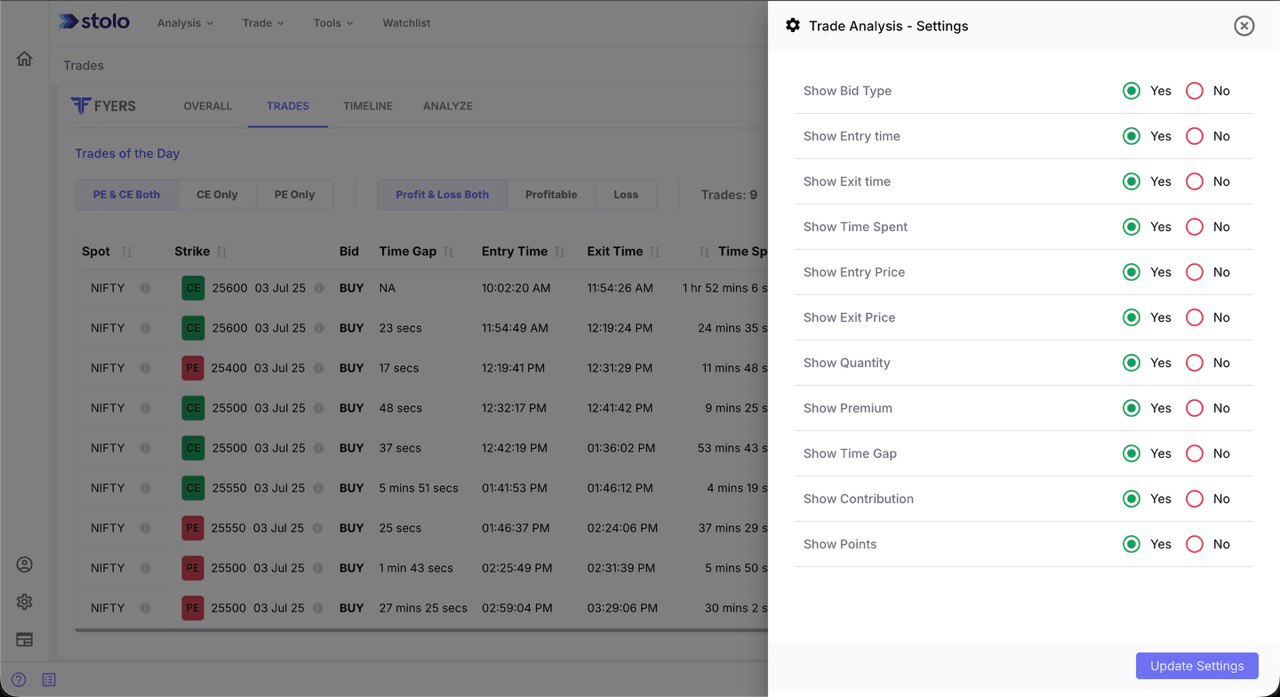The height and width of the screenshot is (697, 1280).
Task: Switch to the TRADES tab
Action: point(288,106)
